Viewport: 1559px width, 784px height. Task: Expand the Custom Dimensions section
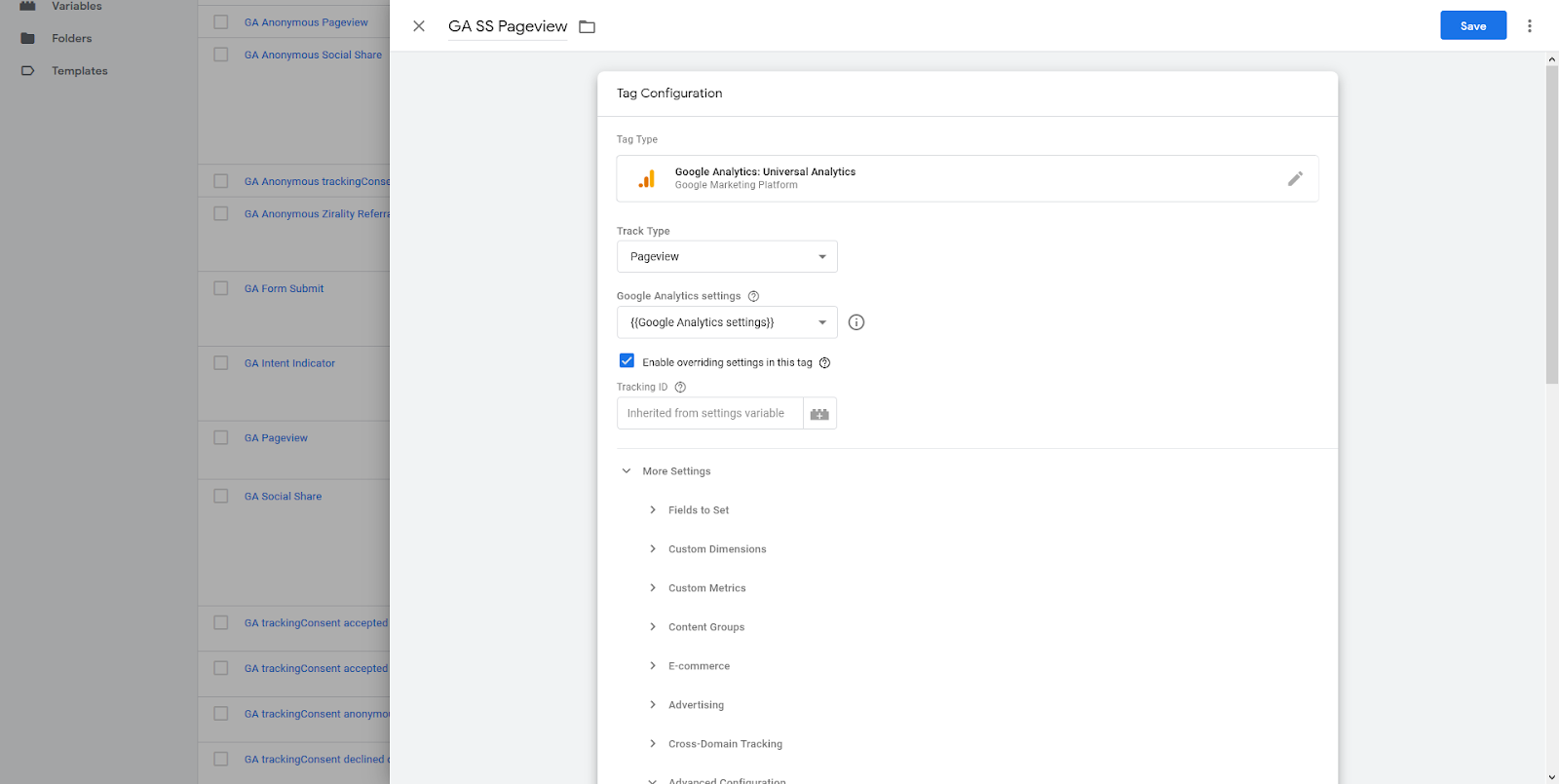click(x=716, y=549)
